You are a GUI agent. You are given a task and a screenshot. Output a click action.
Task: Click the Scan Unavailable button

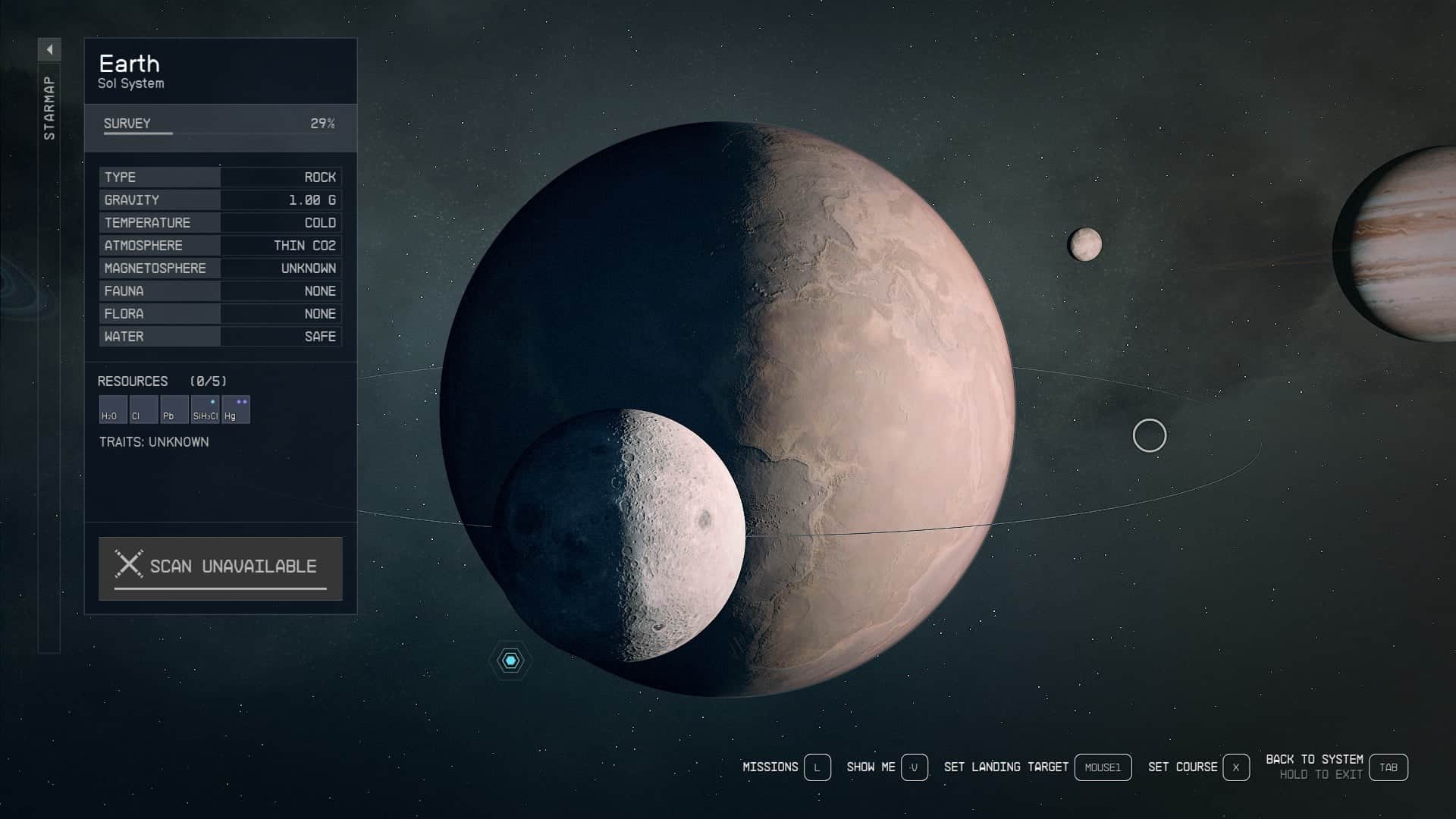[x=221, y=568]
